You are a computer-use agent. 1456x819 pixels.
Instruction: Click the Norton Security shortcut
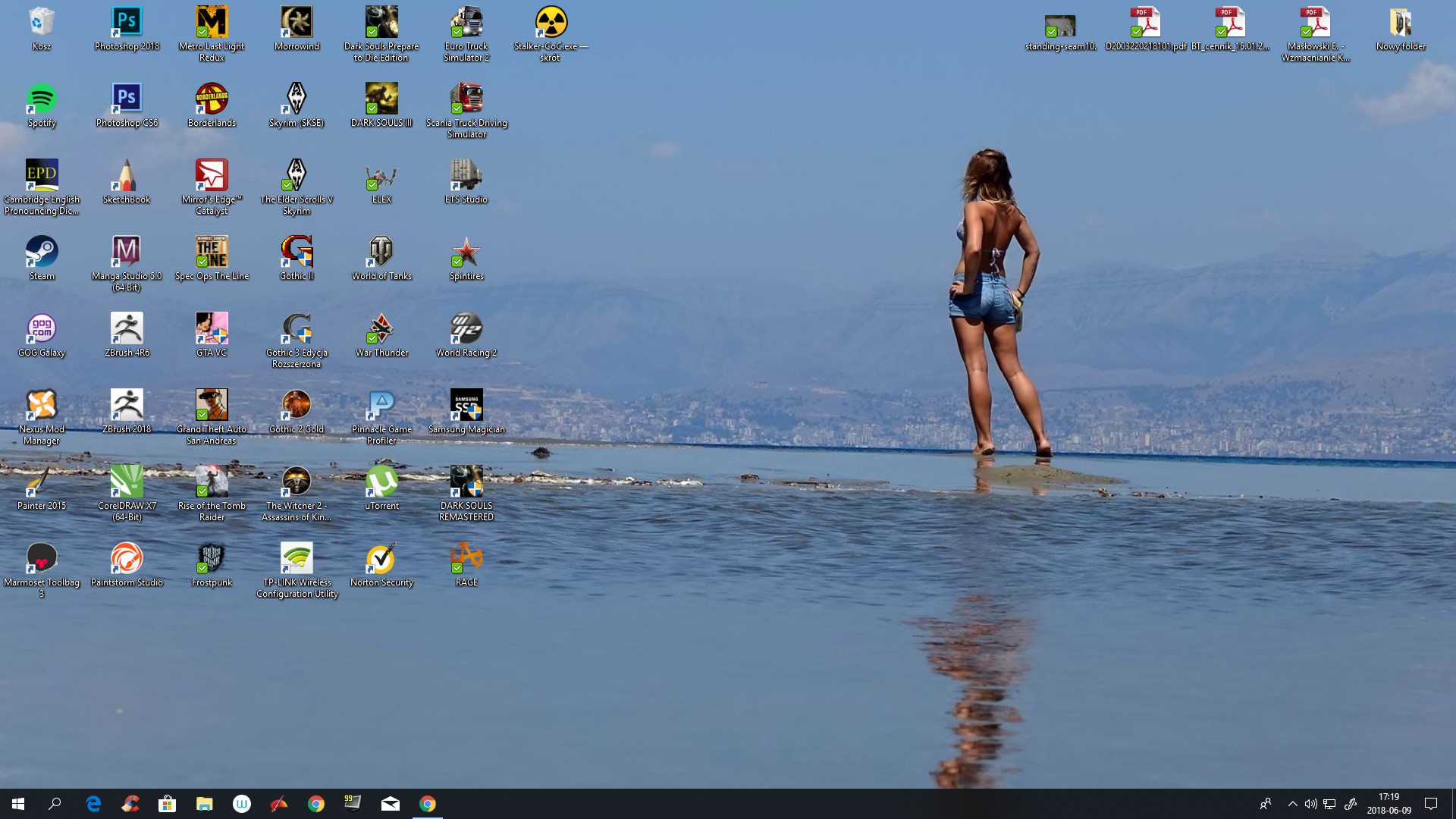(x=381, y=559)
